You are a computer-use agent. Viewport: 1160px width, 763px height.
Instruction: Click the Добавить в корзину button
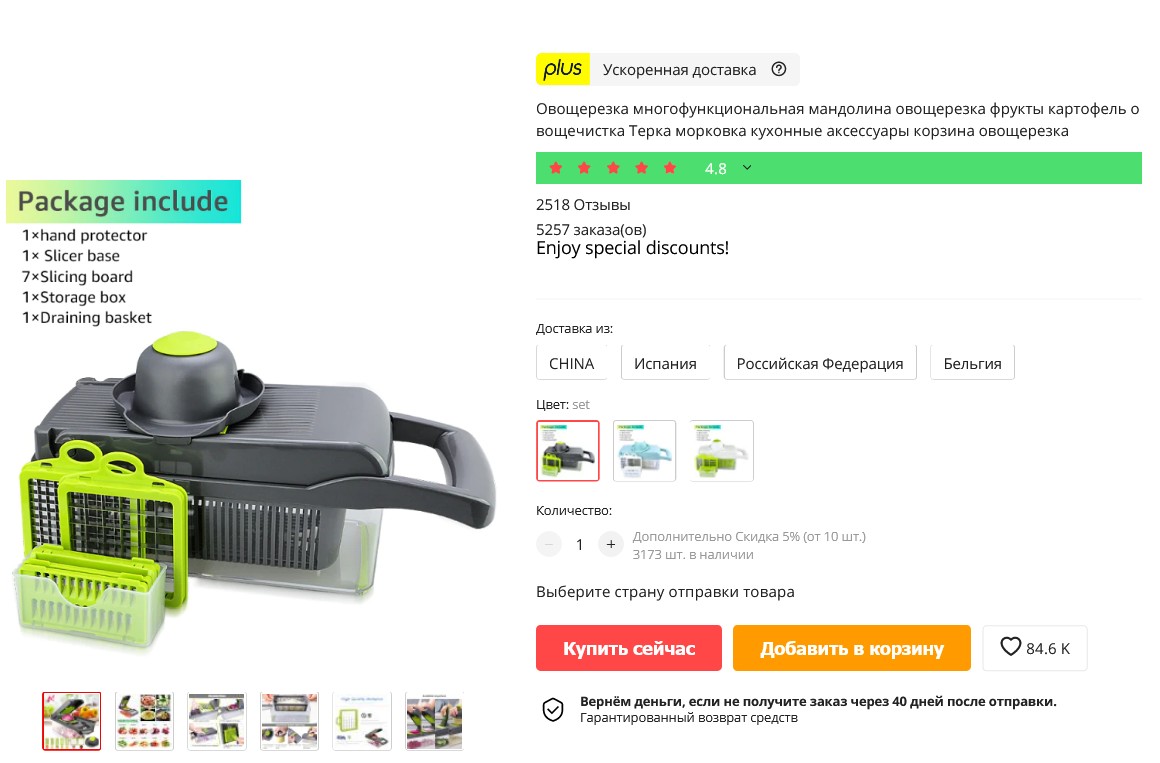(852, 648)
